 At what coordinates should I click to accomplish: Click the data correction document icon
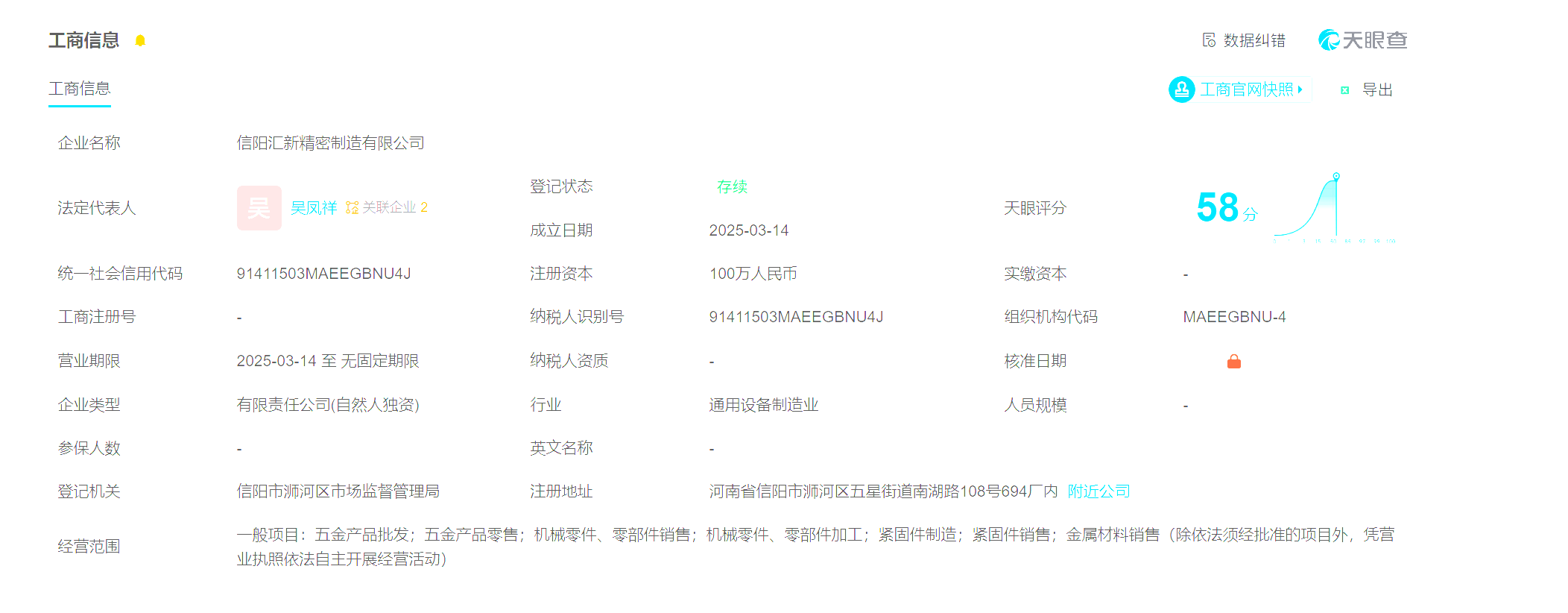click(1209, 40)
